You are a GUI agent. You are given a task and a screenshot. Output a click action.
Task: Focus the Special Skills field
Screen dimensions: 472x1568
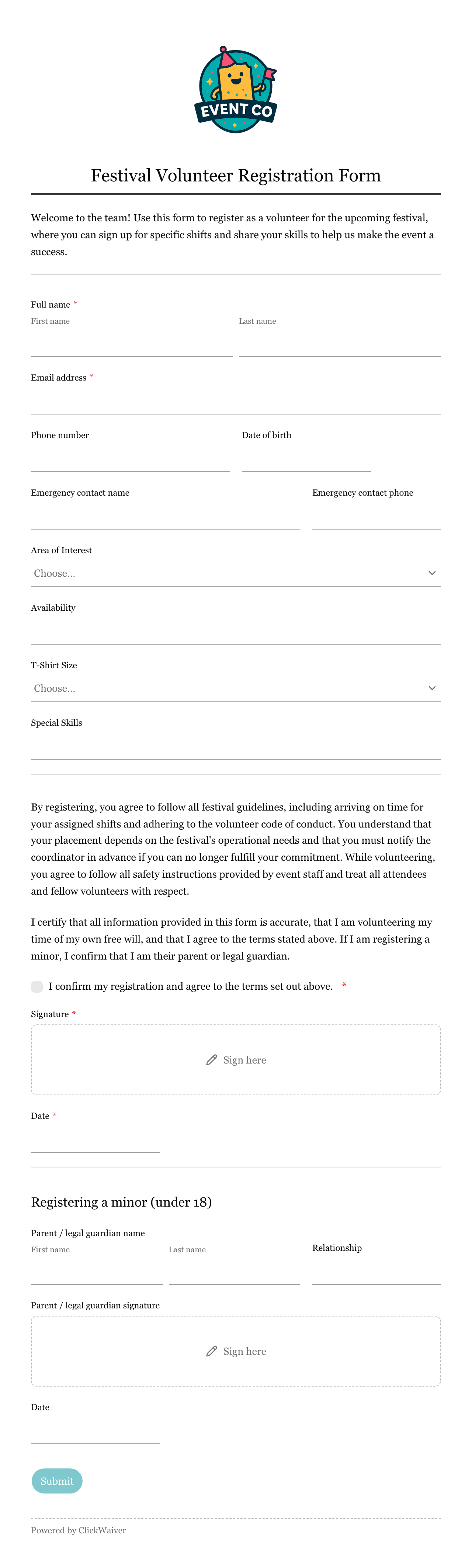point(236,746)
